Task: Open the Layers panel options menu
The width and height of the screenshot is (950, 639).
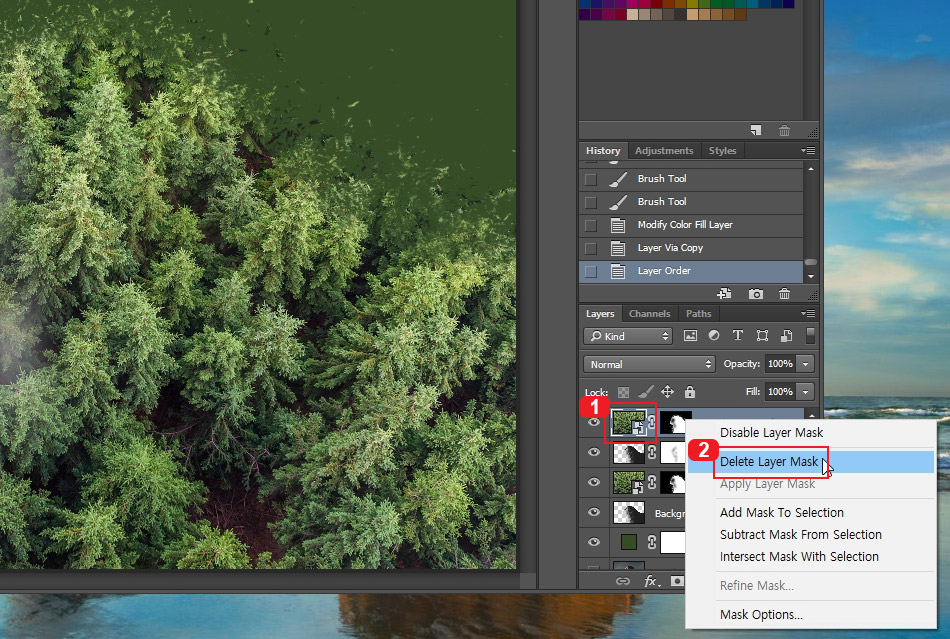Action: pyautogui.click(x=808, y=313)
